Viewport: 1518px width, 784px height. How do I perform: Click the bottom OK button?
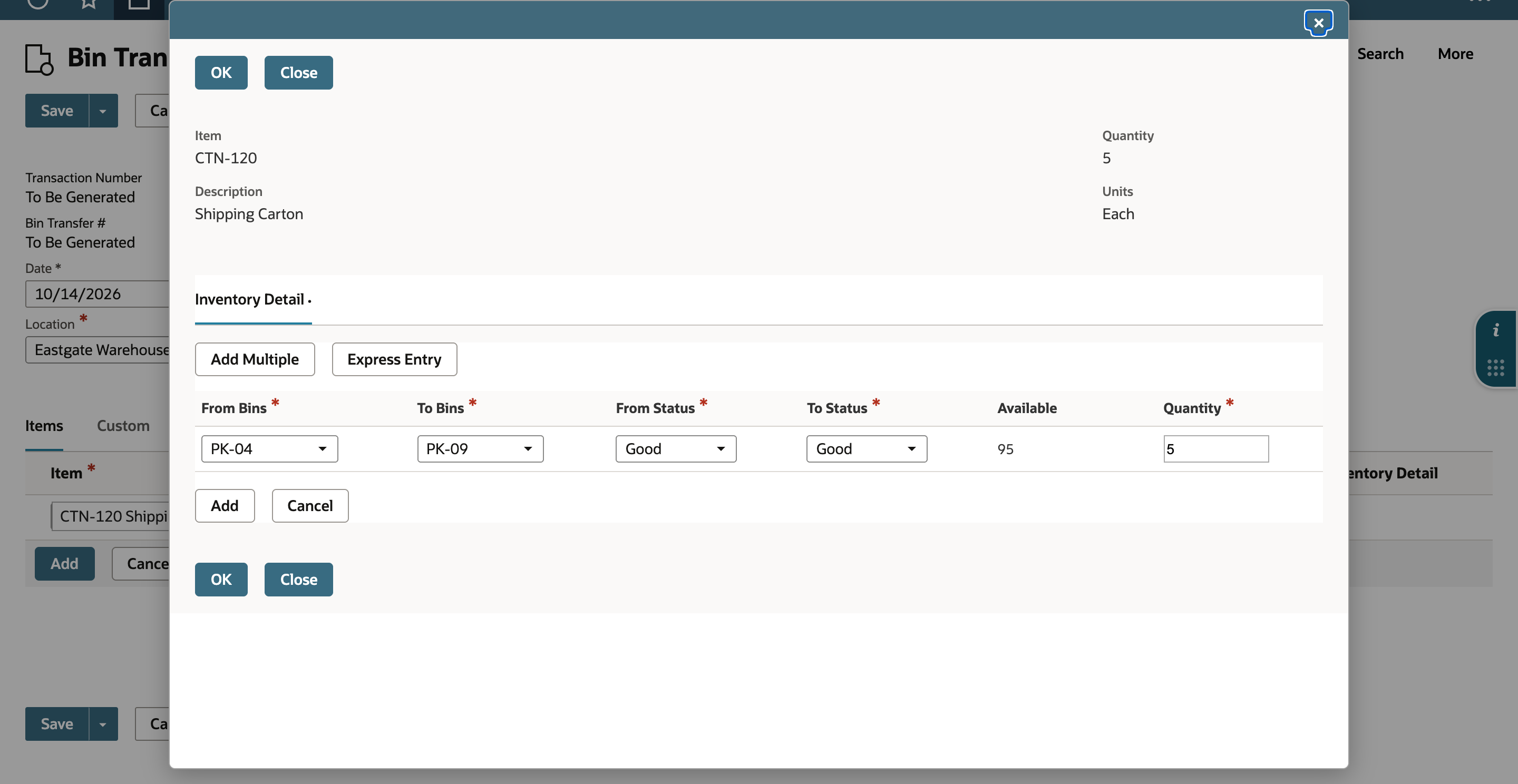221,579
